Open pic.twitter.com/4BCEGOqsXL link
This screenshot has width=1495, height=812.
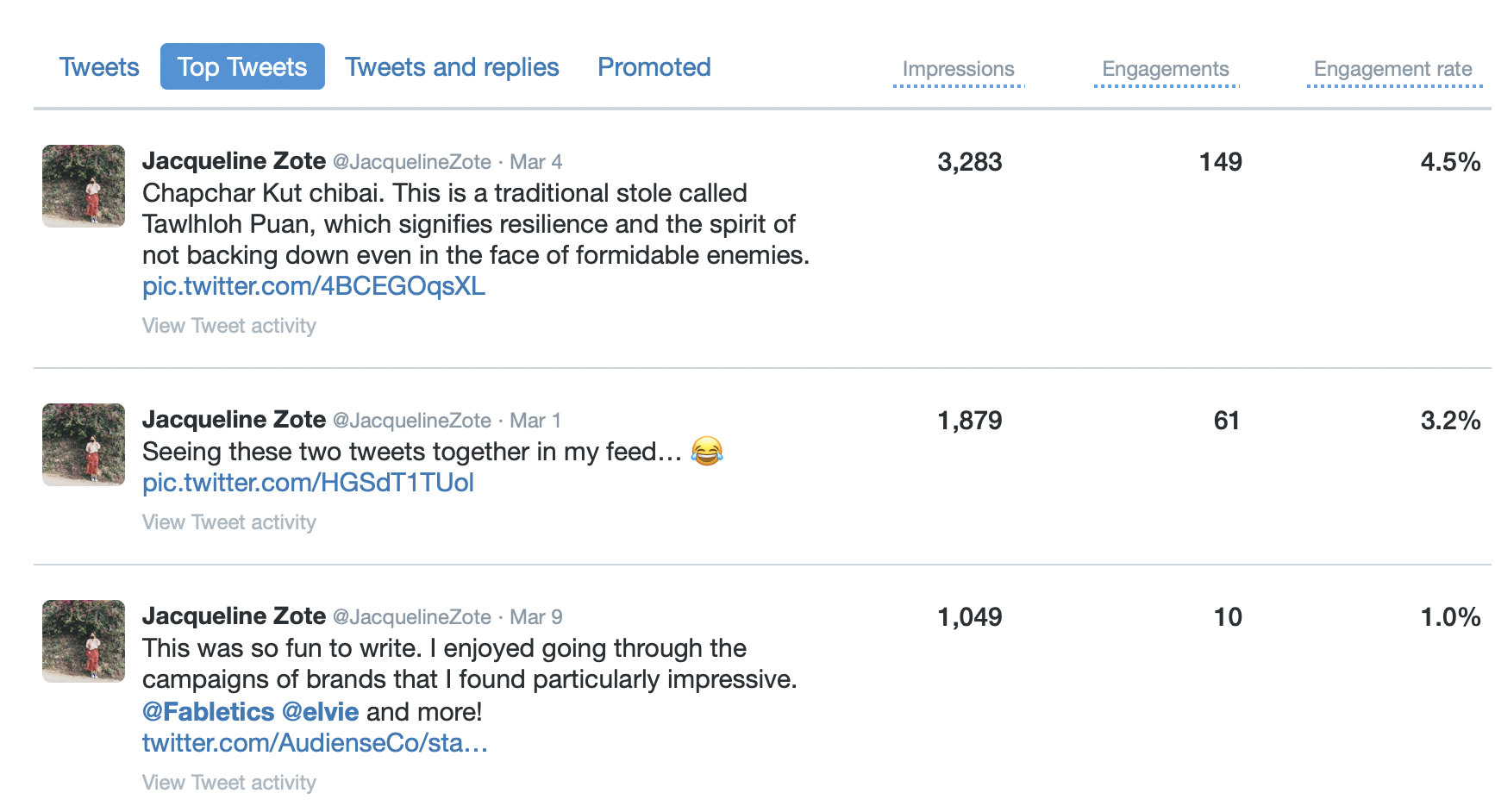[314, 286]
